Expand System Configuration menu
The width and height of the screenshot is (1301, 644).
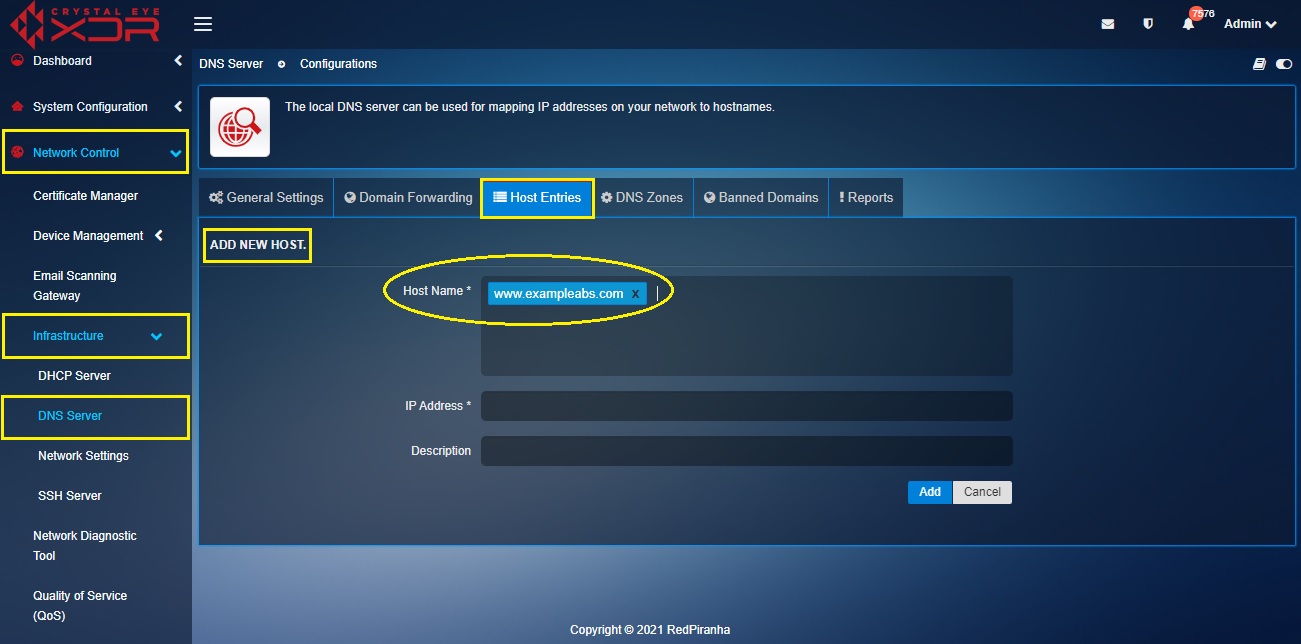tap(96, 107)
